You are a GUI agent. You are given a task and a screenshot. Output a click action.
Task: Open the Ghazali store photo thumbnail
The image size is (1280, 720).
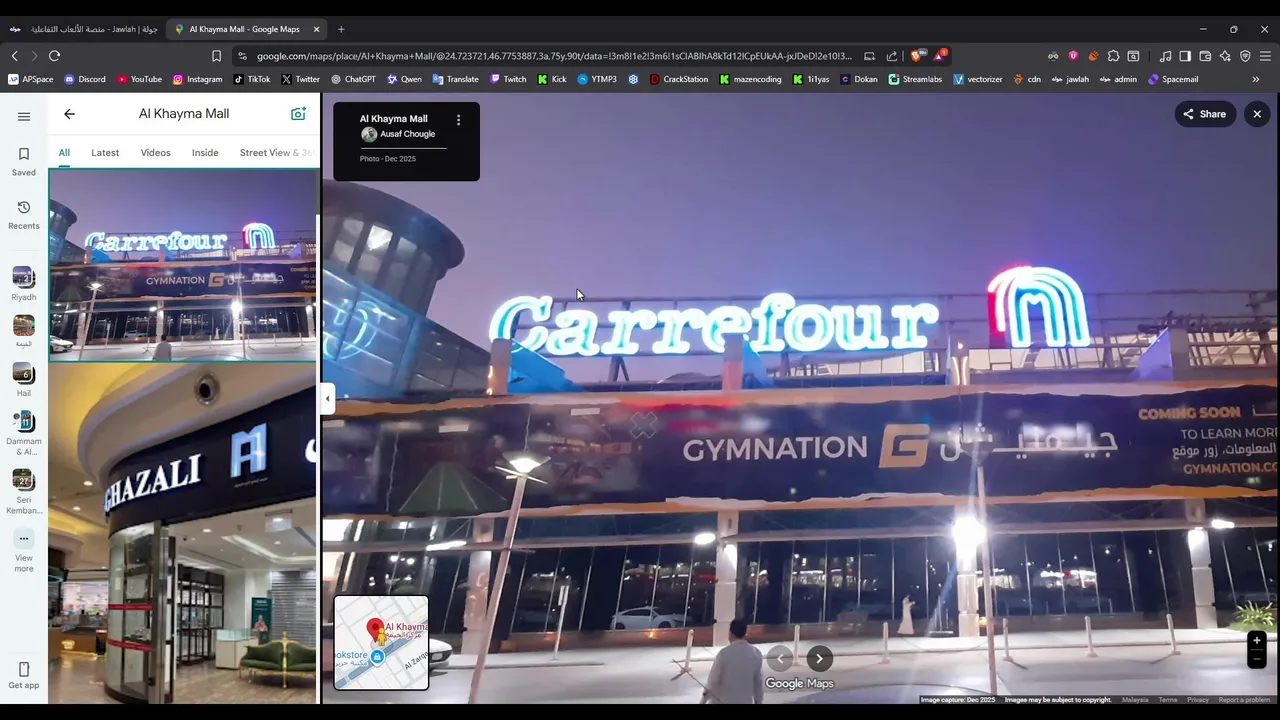point(183,533)
